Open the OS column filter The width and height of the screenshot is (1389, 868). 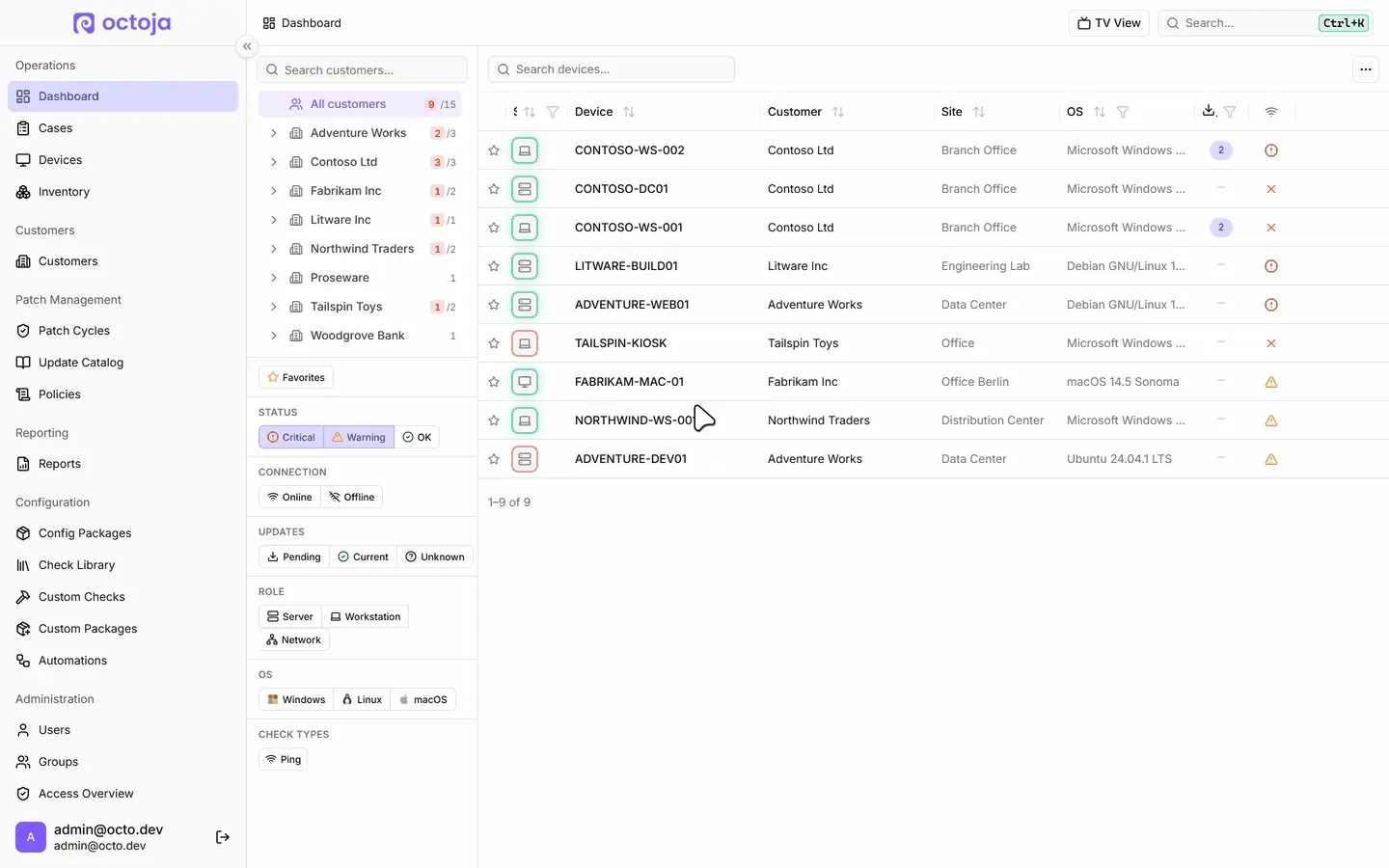pyautogui.click(x=1123, y=112)
